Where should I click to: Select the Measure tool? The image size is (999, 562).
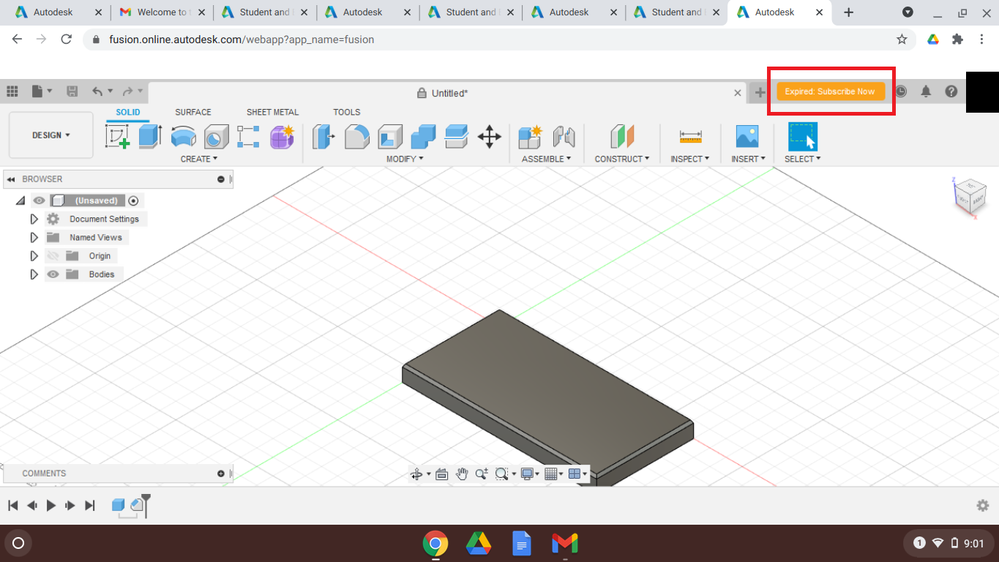(x=690, y=136)
